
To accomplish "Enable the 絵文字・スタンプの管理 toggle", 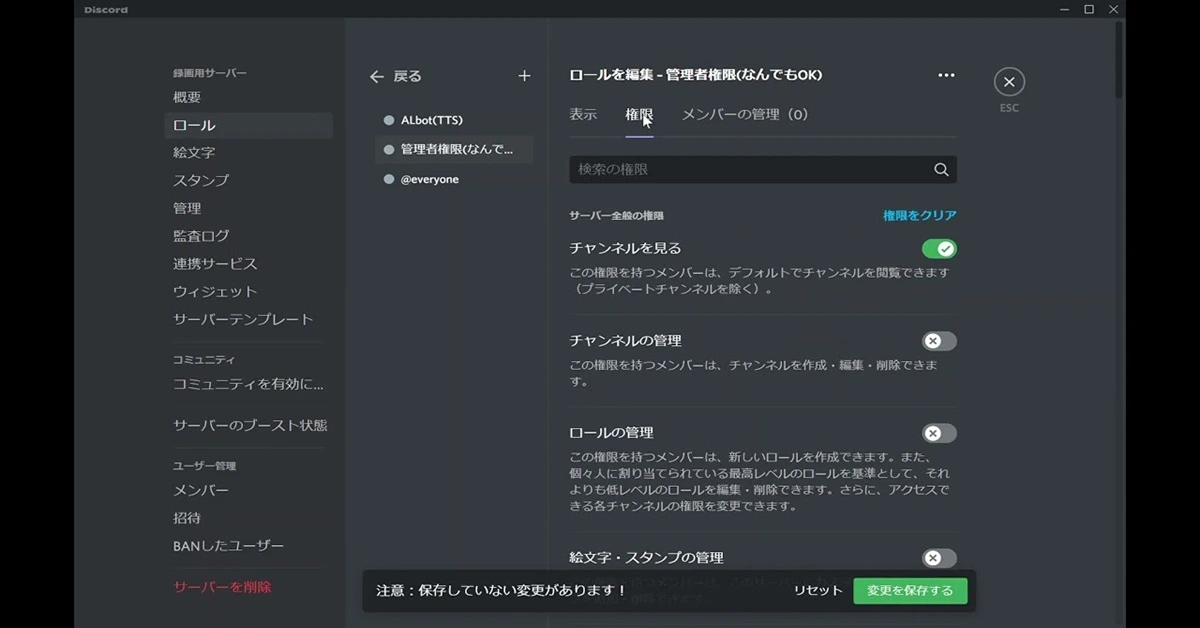I will pyautogui.click(x=938, y=558).
